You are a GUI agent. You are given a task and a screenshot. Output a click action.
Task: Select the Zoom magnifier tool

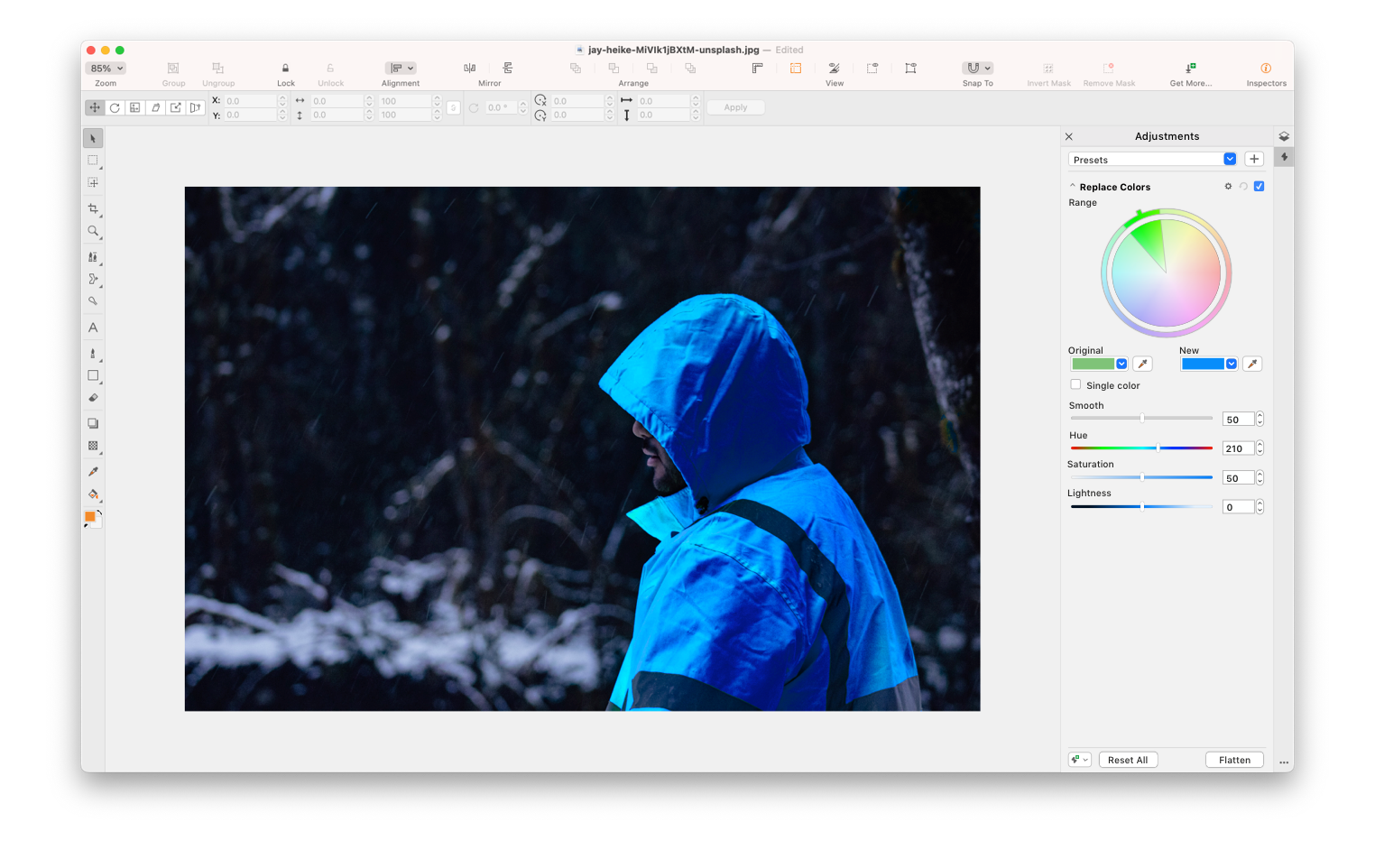click(93, 231)
